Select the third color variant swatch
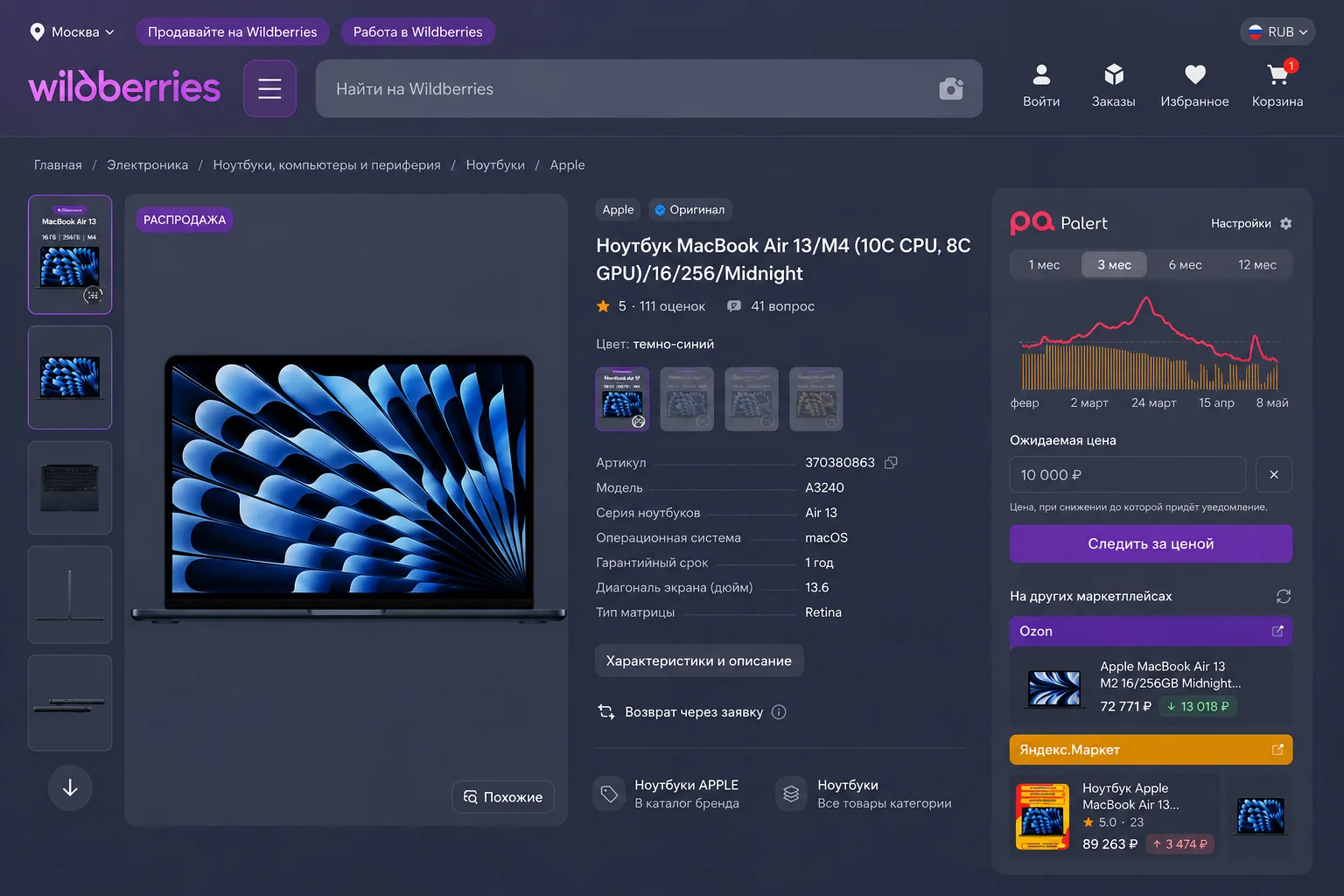Viewport: 1344px width, 896px height. [x=752, y=399]
